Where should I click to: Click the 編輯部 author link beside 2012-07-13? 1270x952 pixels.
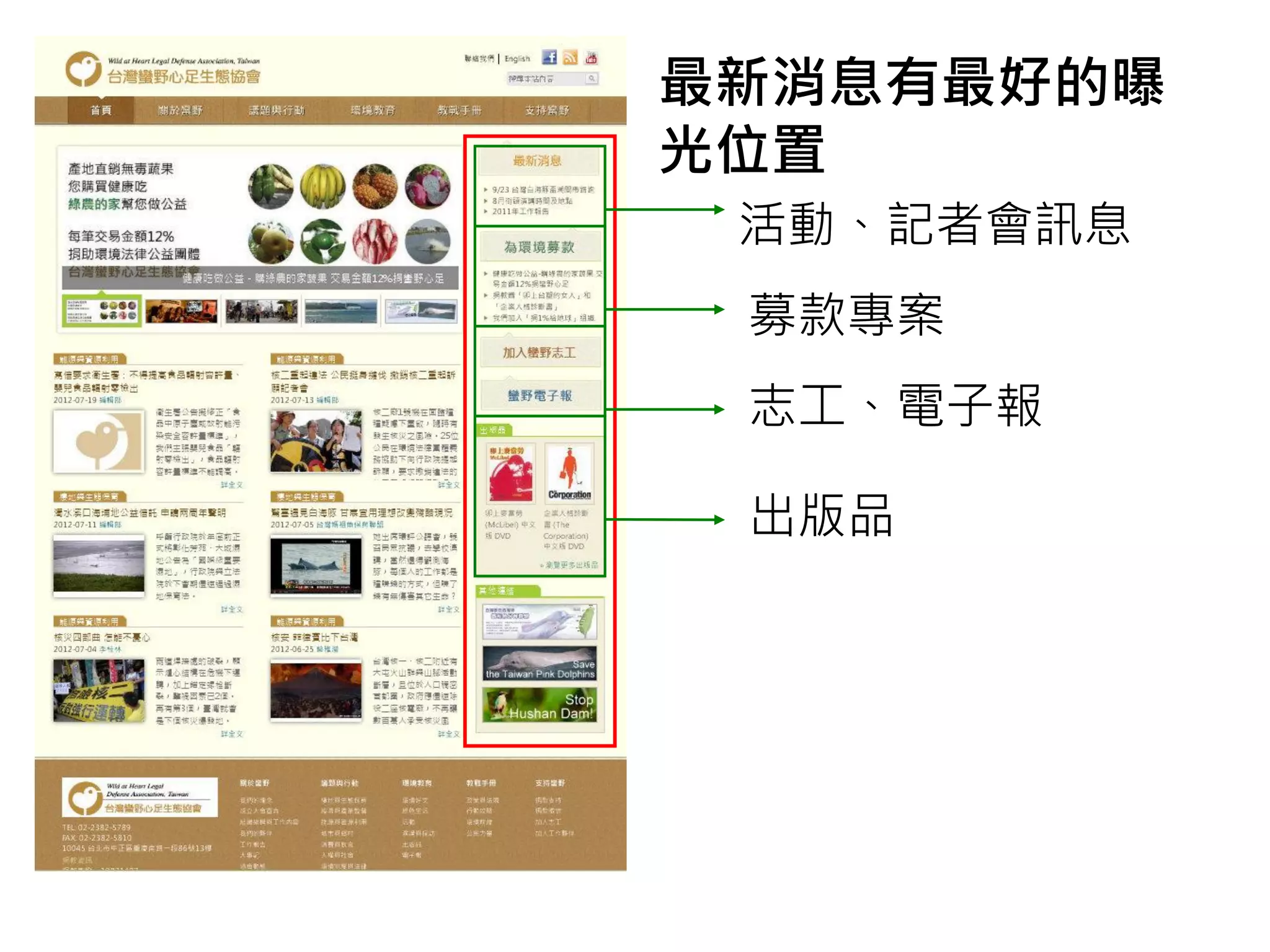(x=327, y=400)
